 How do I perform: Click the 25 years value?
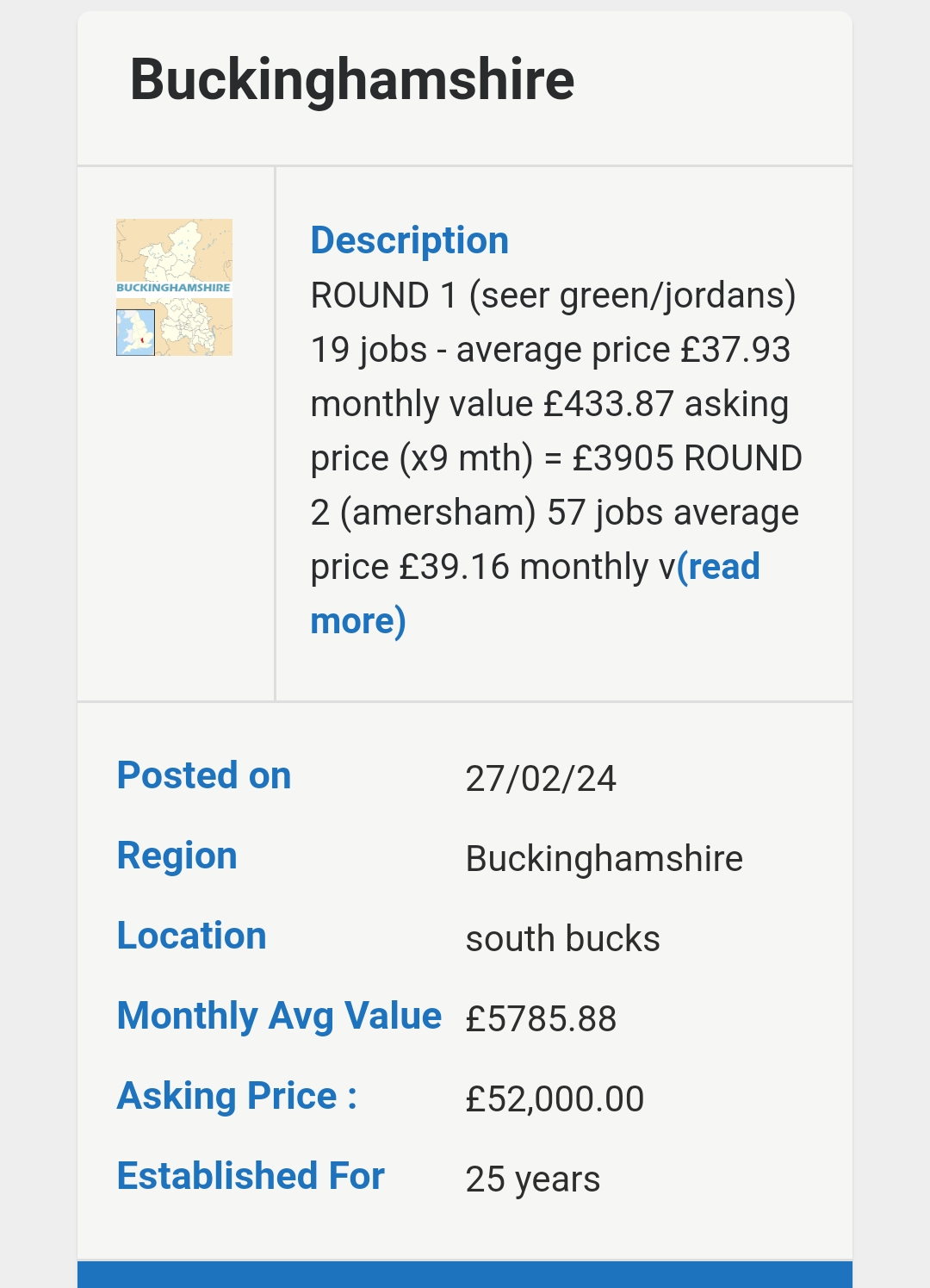point(533,1179)
